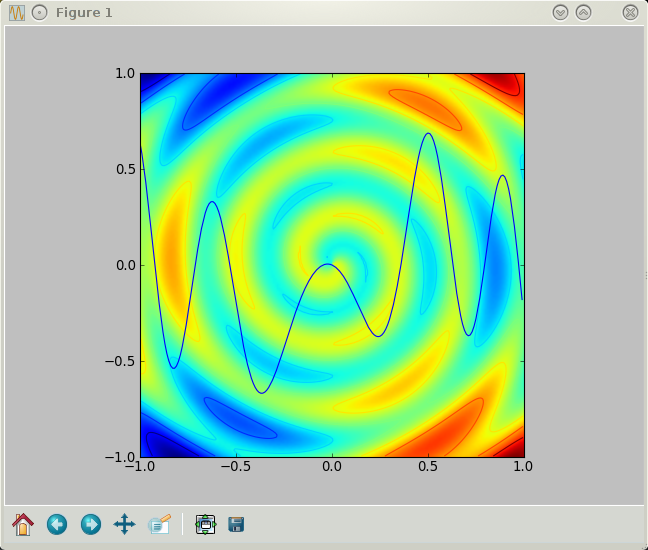Click the Home reset view icon
This screenshot has width=648, height=550.
(23, 524)
